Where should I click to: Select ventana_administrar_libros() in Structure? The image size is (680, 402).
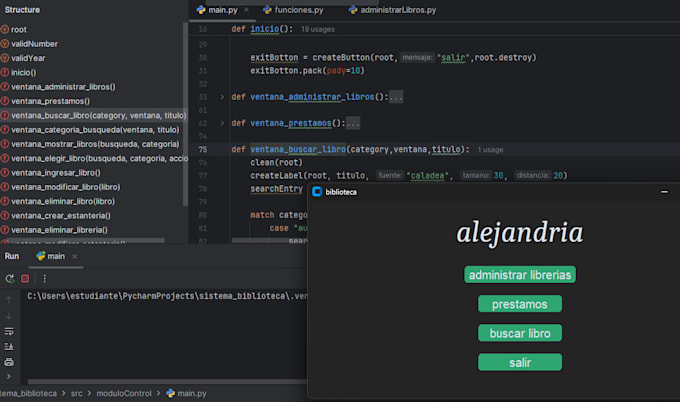point(63,87)
